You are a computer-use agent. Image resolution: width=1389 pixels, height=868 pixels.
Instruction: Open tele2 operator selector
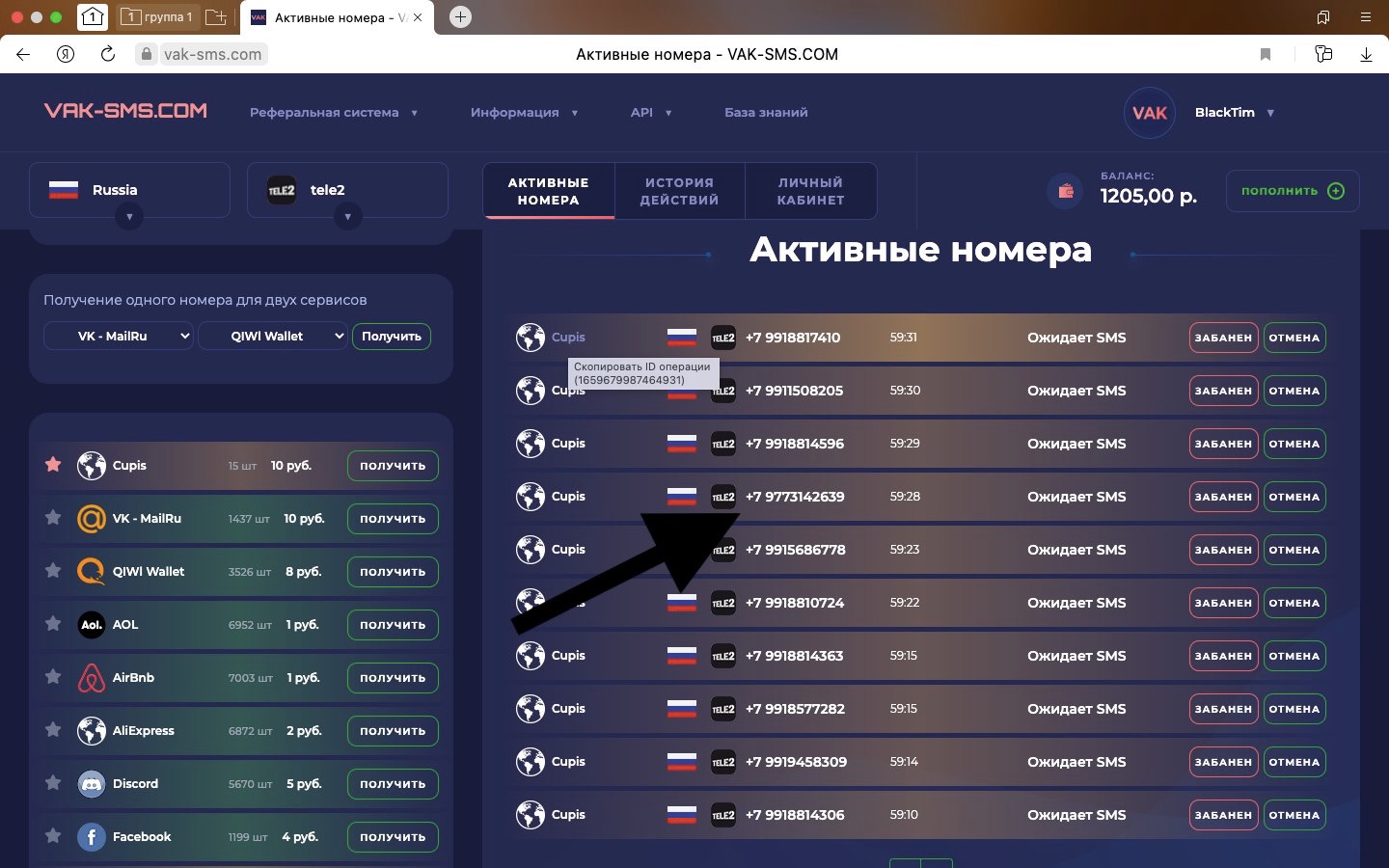tap(347, 190)
